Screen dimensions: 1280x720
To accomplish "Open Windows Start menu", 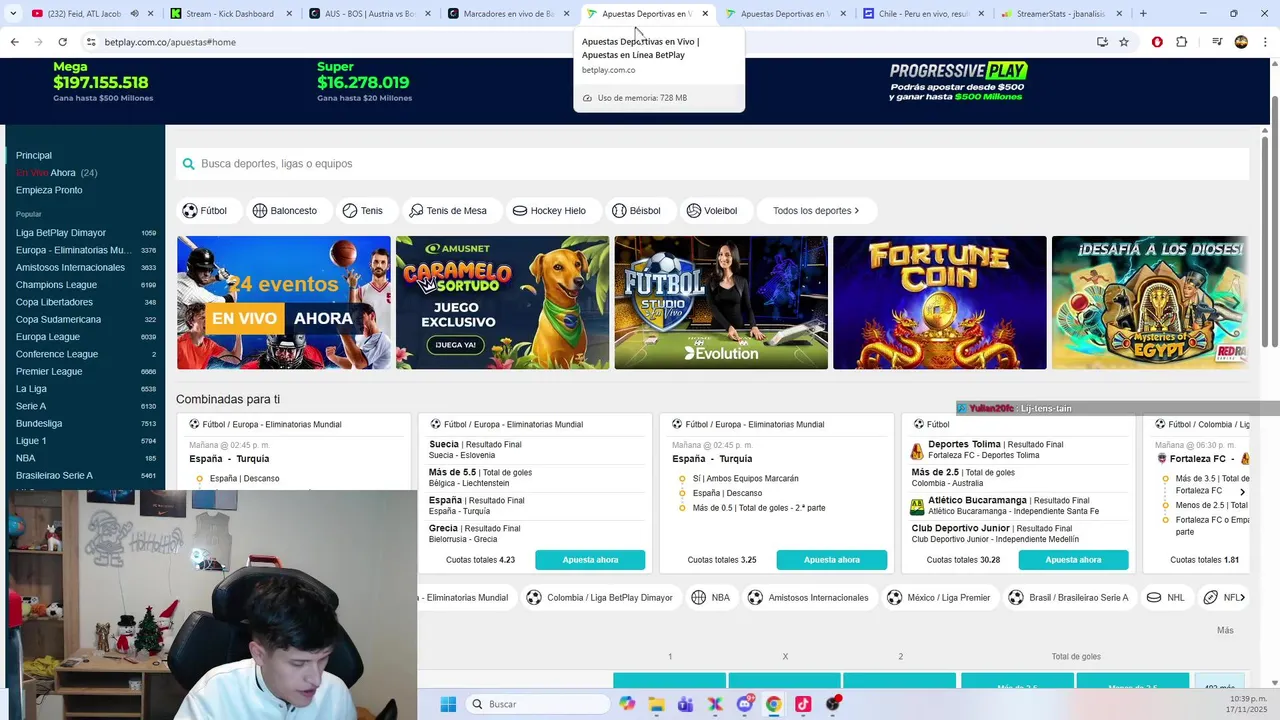I will (x=447, y=704).
